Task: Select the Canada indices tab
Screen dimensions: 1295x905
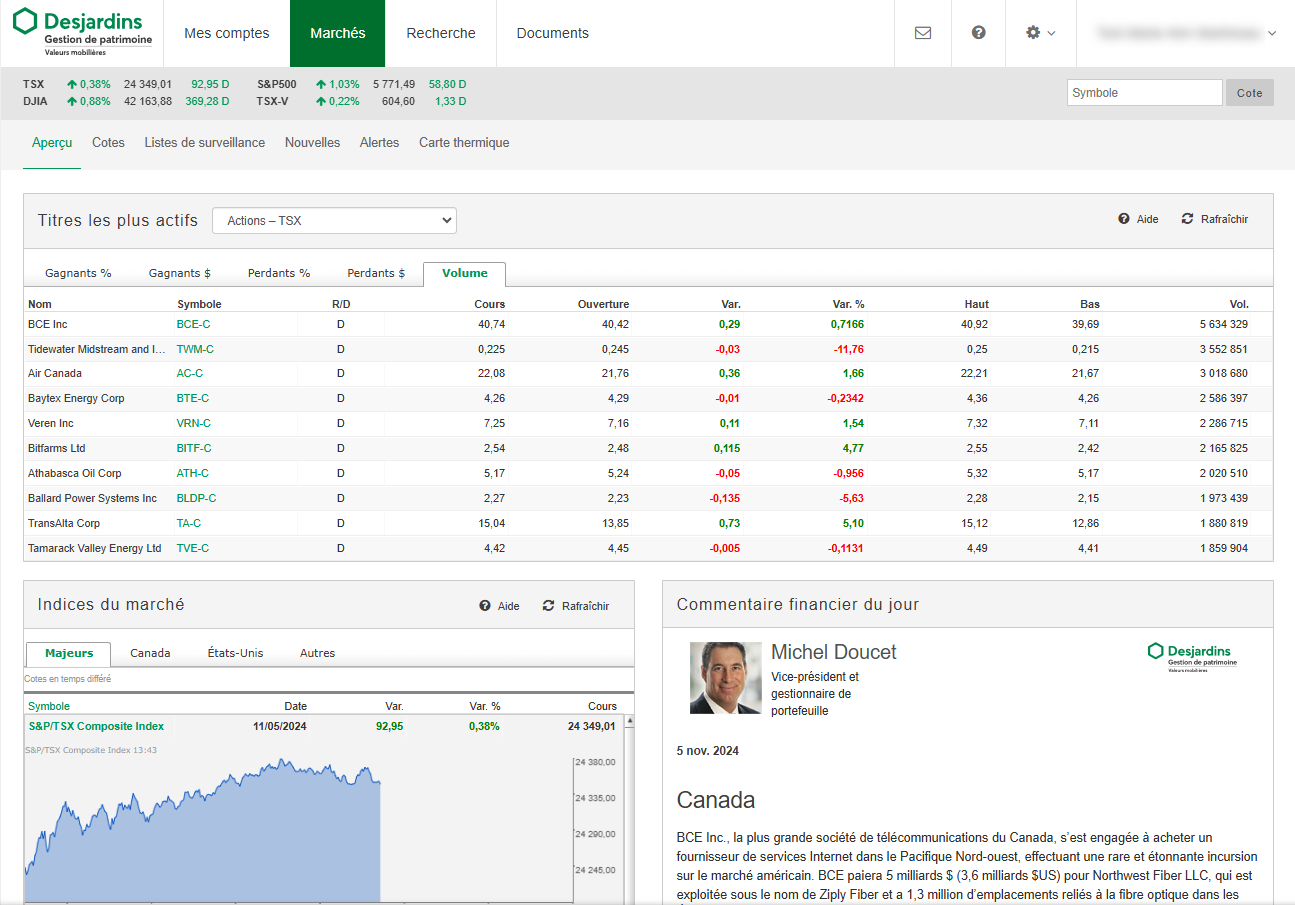Action: tap(150, 653)
